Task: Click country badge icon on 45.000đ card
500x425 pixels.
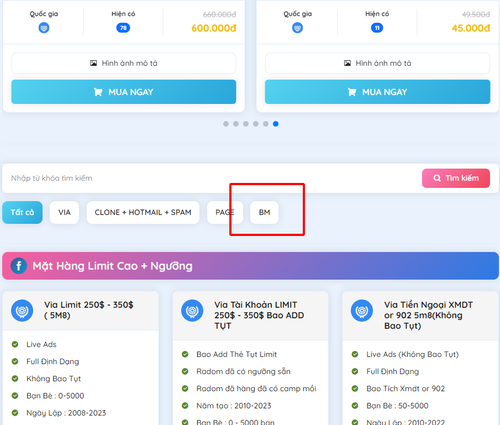Action: tap(297, 28)
